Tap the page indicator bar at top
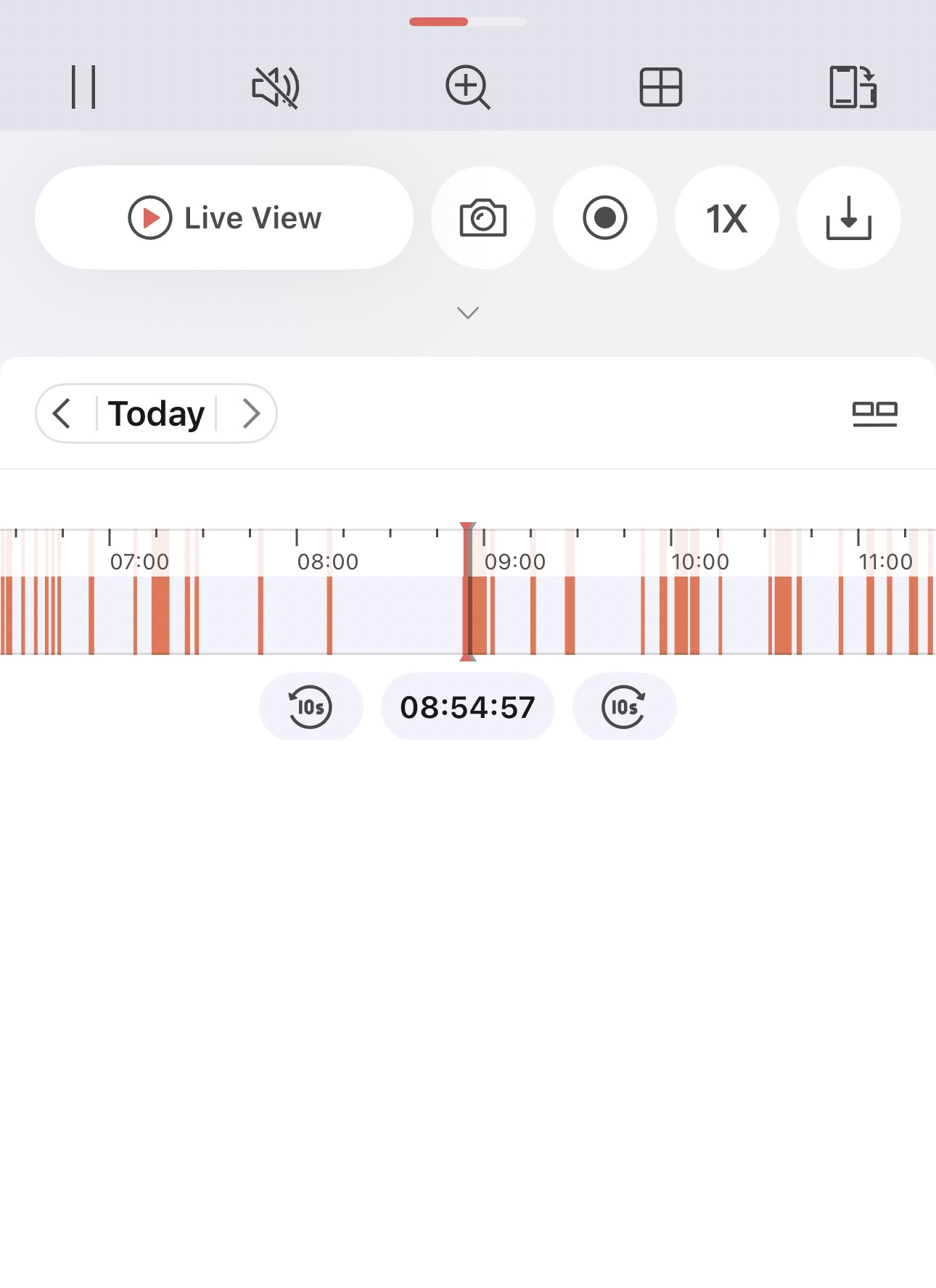The width and height of the screenshot is (936, 1288). point(468,22)
